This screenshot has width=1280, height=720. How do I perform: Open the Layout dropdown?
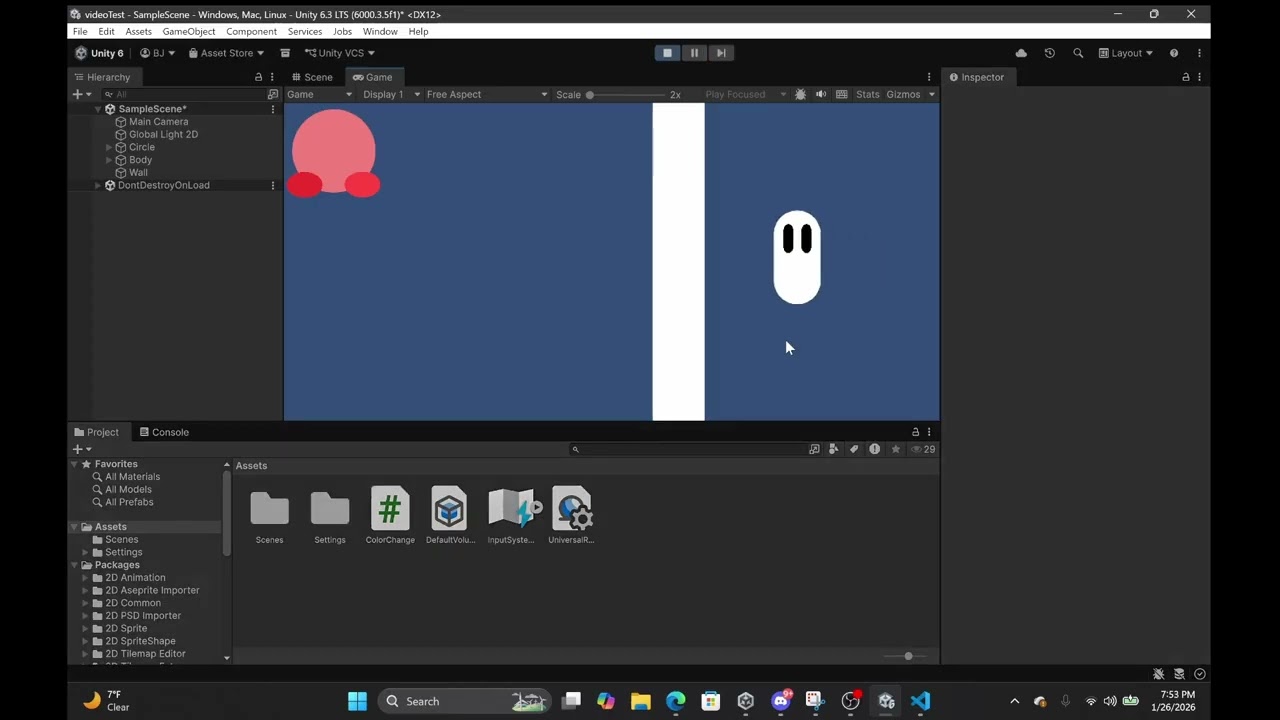[x=1126, y=53]
